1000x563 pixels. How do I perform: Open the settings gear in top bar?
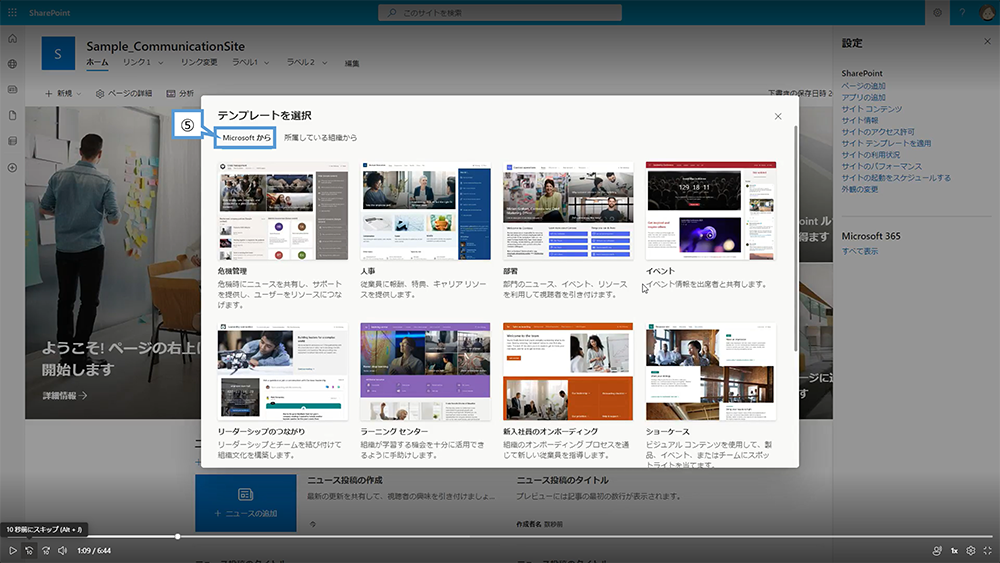click(x=938, y=12)
